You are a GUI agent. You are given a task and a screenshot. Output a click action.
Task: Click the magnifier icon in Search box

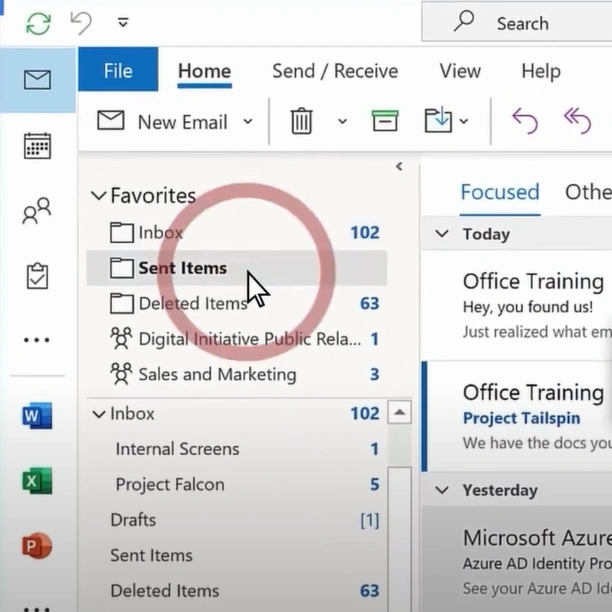pyautogui.click(x=464, y=21)
